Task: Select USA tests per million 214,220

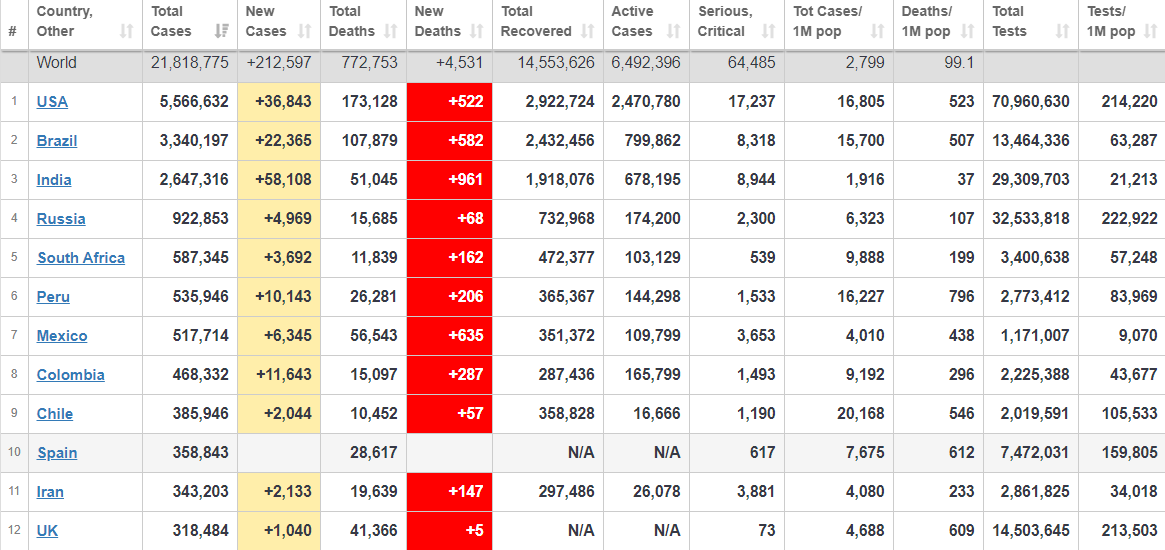Action: (x=1129, y=102)
